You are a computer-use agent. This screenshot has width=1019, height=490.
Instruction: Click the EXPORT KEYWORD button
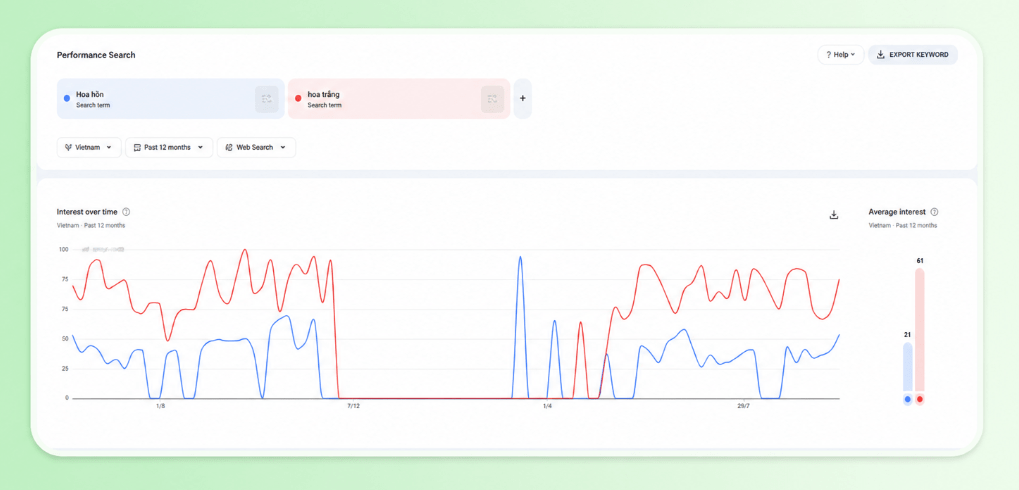click(912, 55)
